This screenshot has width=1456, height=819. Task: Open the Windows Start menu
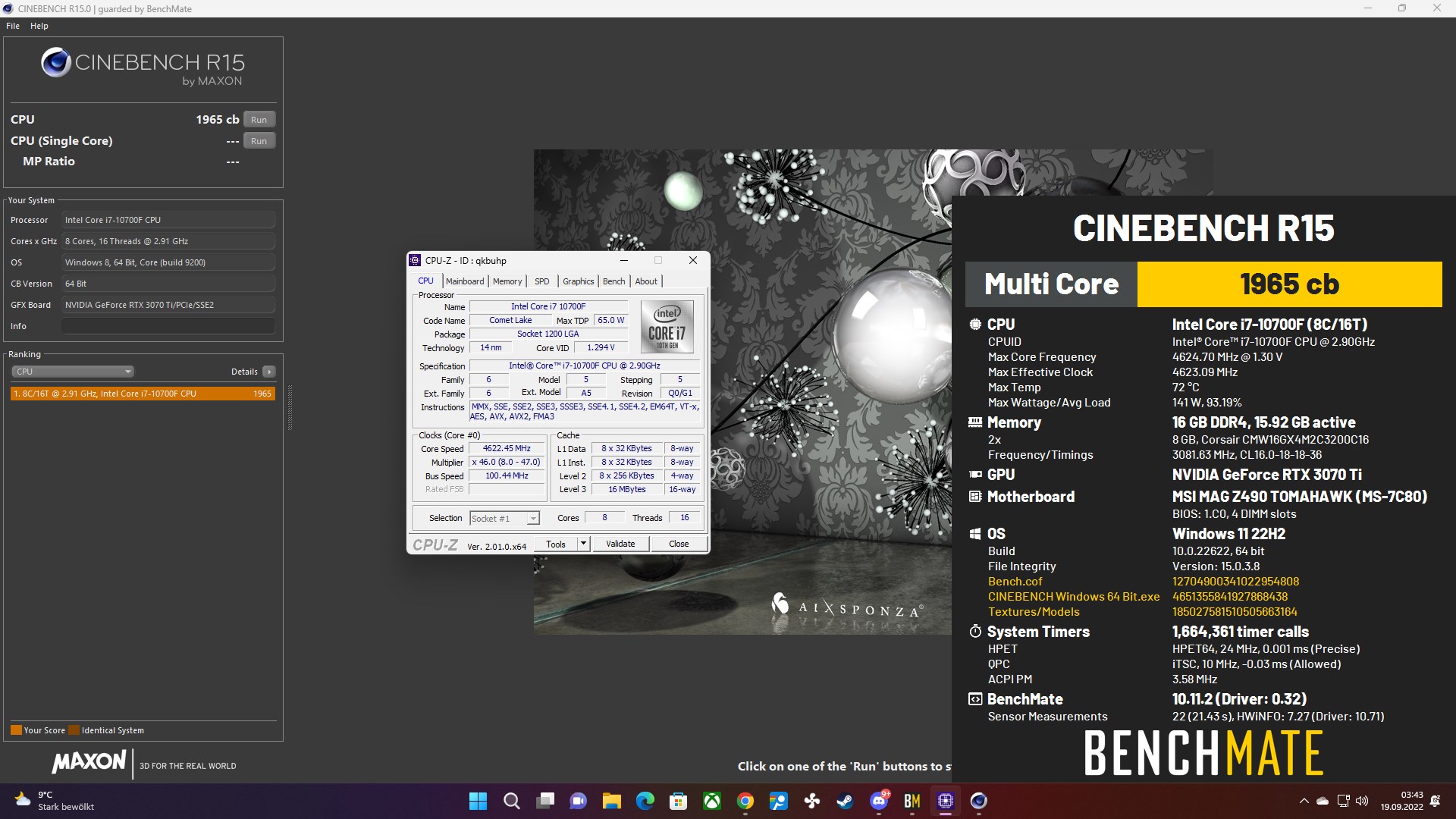478,801
